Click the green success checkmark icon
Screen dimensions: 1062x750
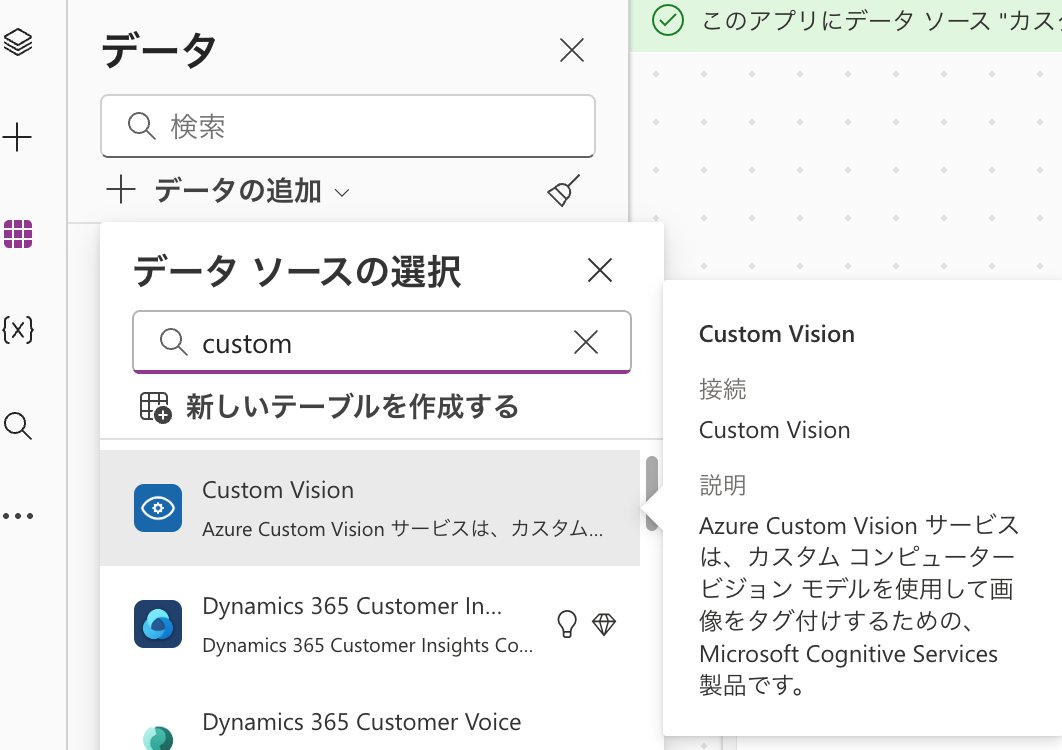668,20
